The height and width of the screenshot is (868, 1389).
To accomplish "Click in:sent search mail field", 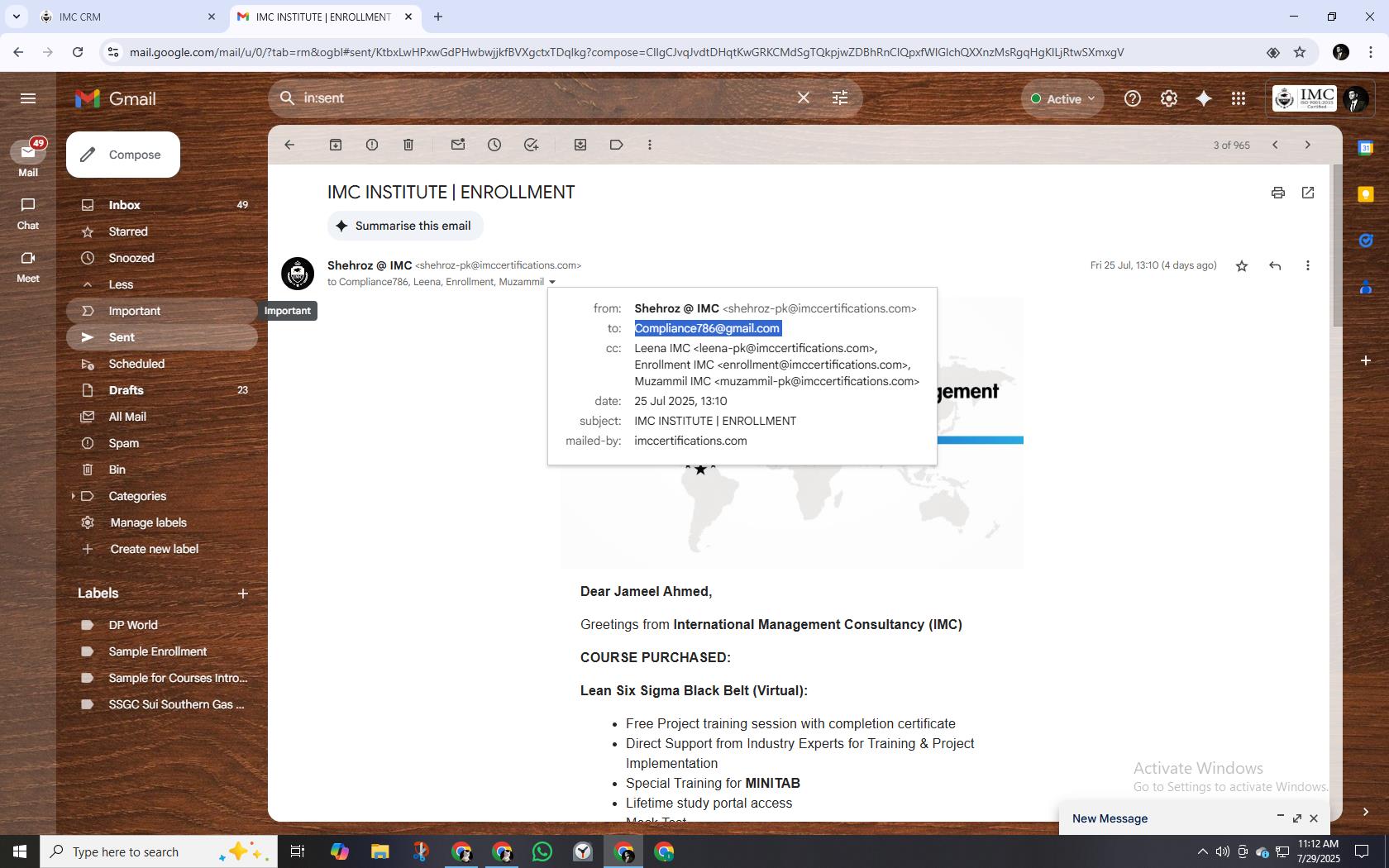I will pos(546,98).
